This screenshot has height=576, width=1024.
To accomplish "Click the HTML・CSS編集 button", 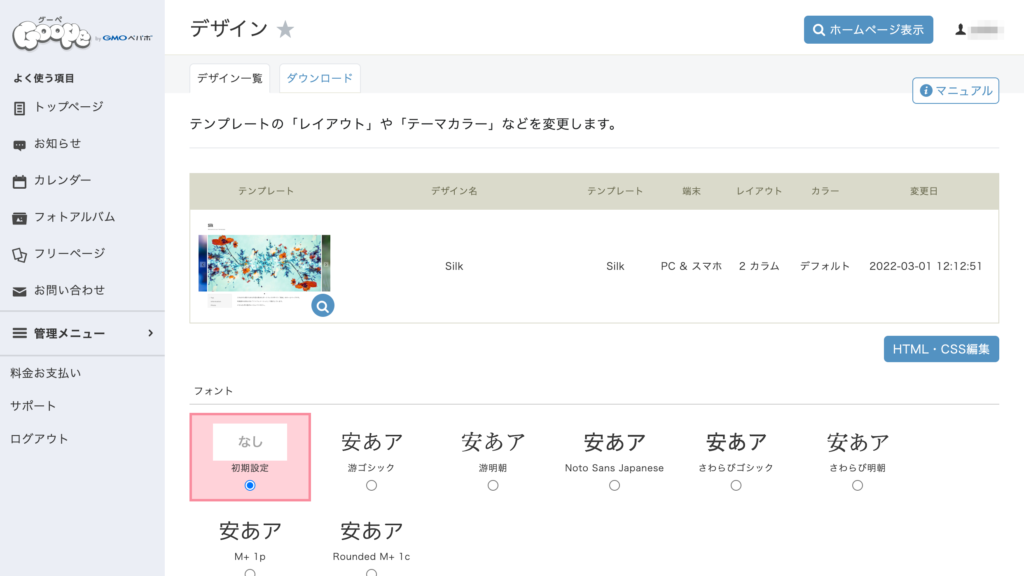I will (x=941, y=349).
